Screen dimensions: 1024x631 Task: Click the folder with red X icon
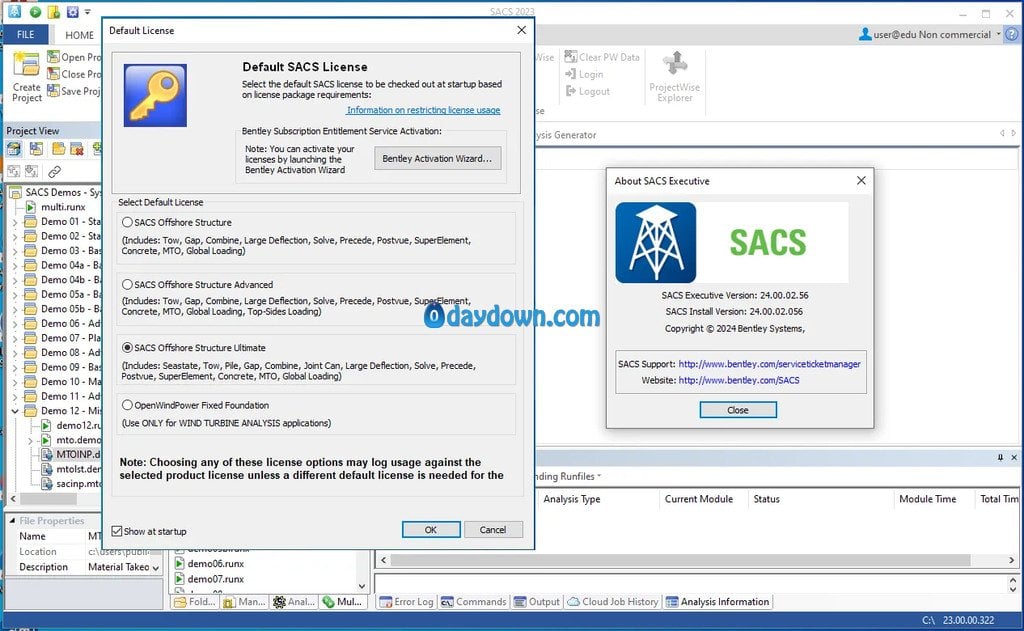76,149
